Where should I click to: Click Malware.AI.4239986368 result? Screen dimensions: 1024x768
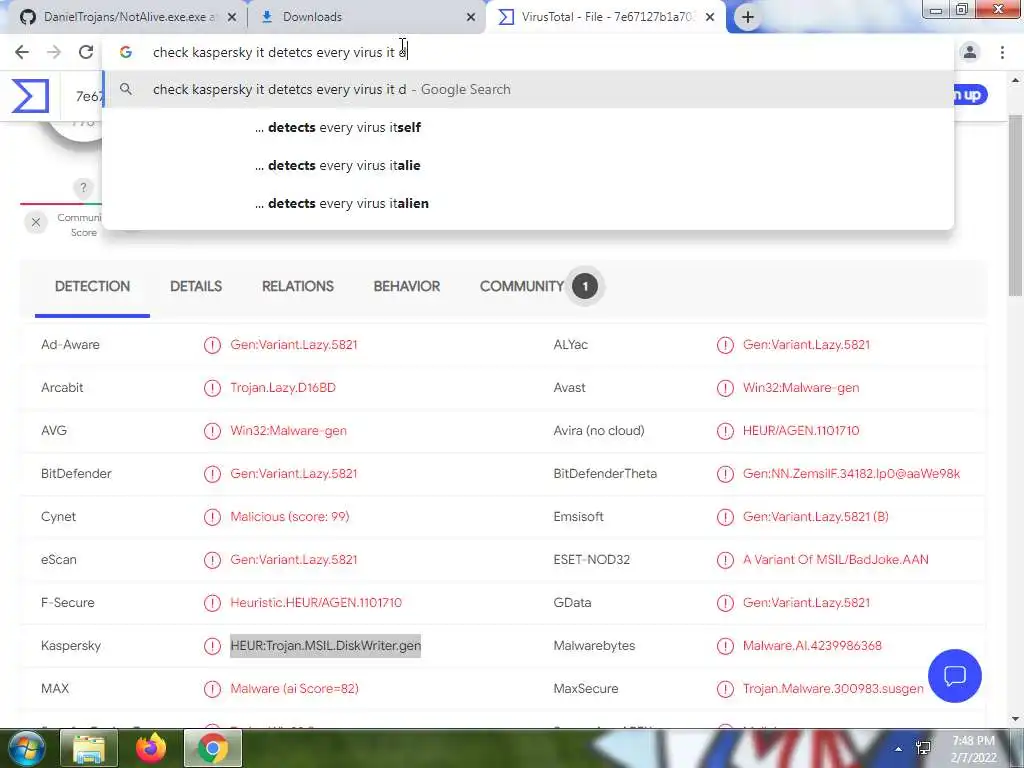click(x=812, y=646)
